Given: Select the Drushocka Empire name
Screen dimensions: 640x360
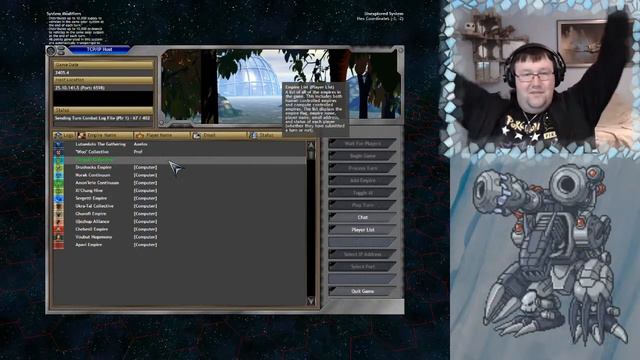Looking at the screenshot, I should [93, 167].
